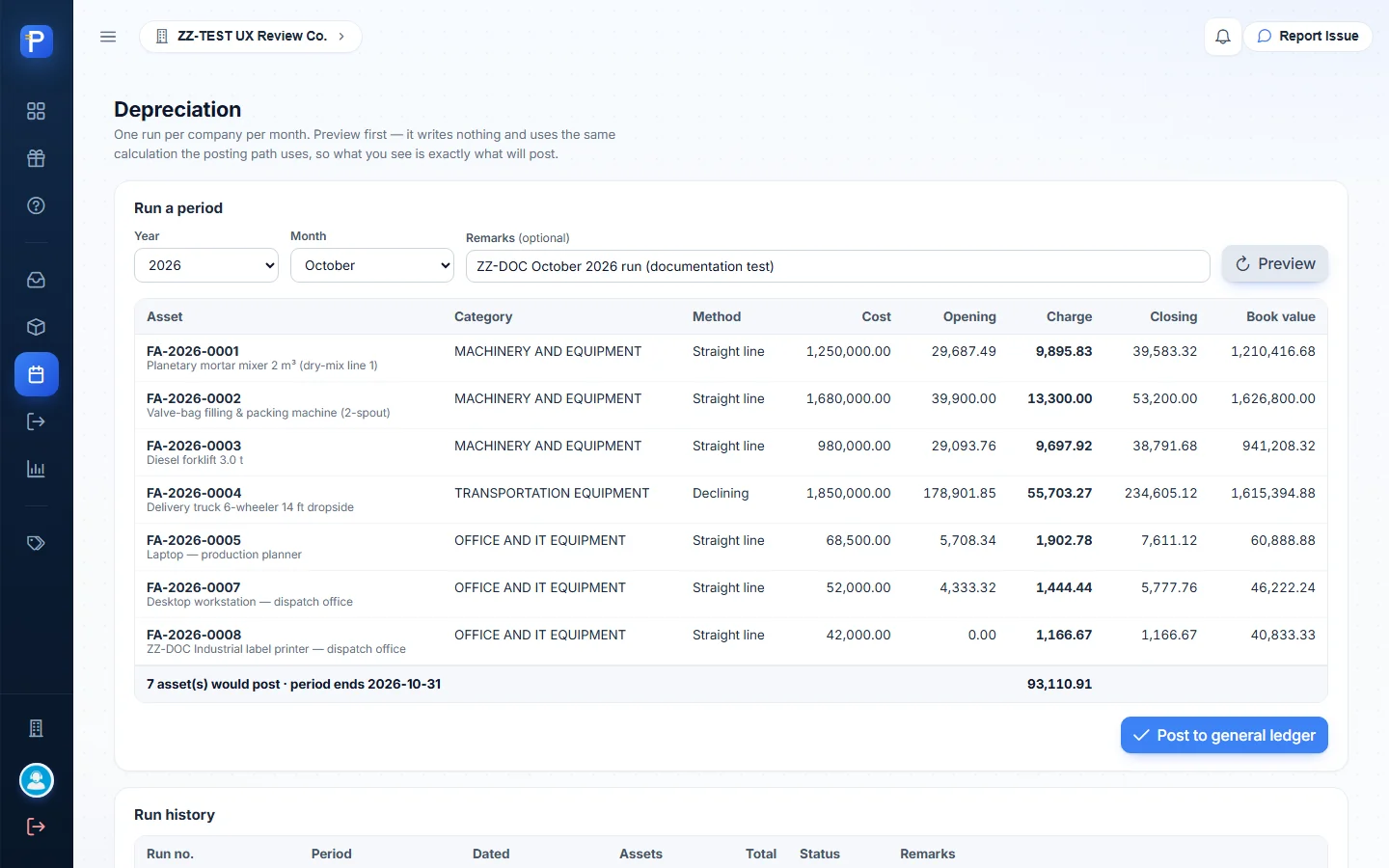Open the arrow-out-of-box icon in mid sidebar
Screen dimensions: 1389x868
(x=37, y=421)
